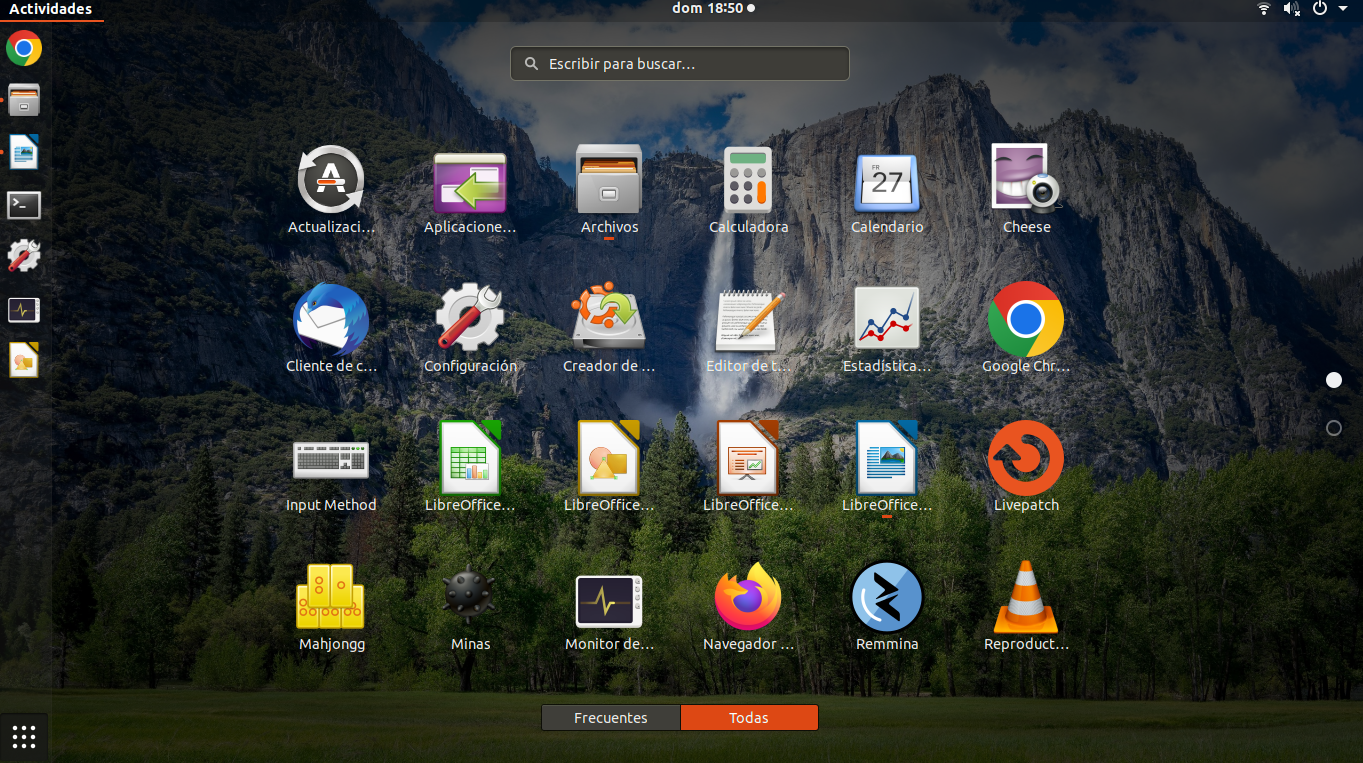Click the Escribir para buscar field
The image size is (1363, 763).
tap(680, 64)
